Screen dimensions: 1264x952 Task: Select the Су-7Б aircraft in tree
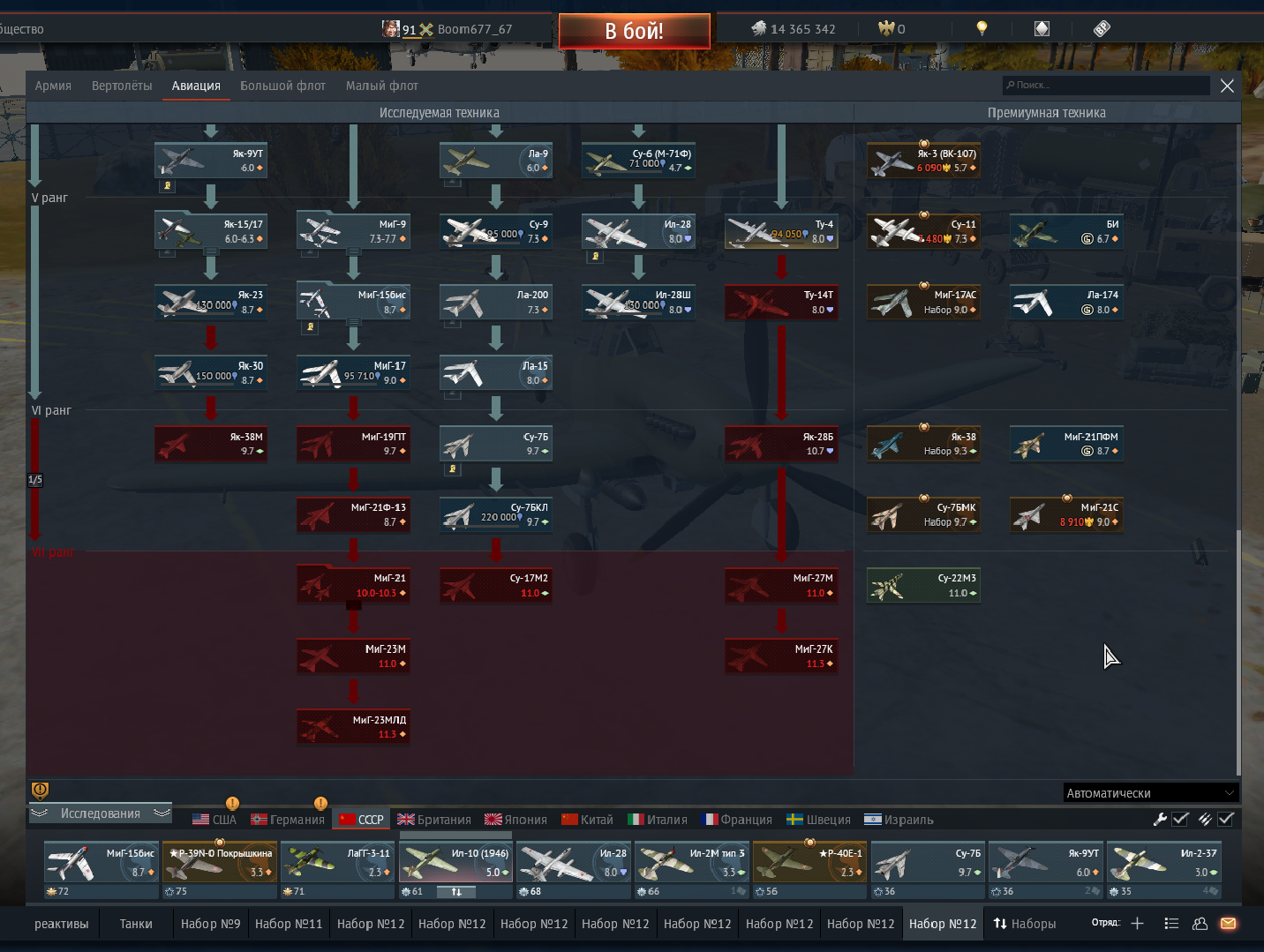pos(496,444)
